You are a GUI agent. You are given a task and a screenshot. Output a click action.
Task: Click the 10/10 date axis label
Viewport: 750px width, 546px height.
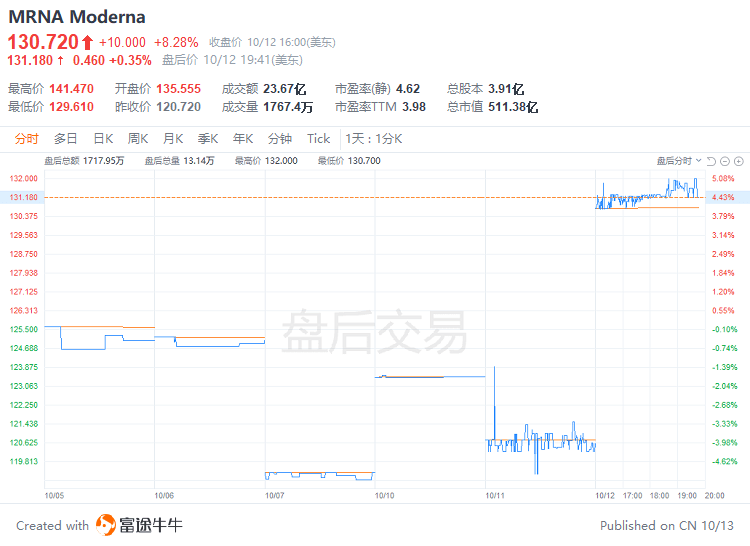[x=385, y=495]
